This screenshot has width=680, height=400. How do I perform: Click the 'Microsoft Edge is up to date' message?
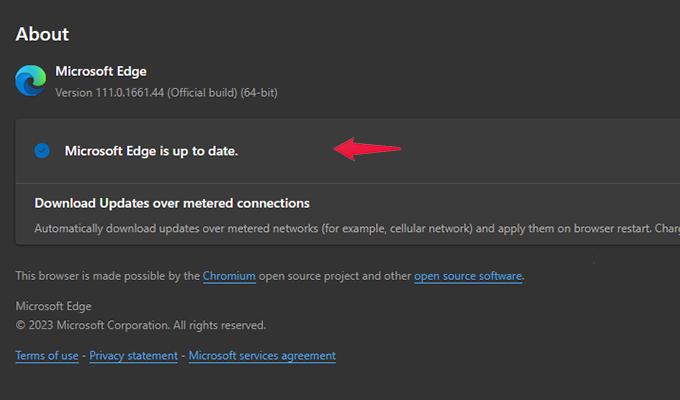(151, 151)
